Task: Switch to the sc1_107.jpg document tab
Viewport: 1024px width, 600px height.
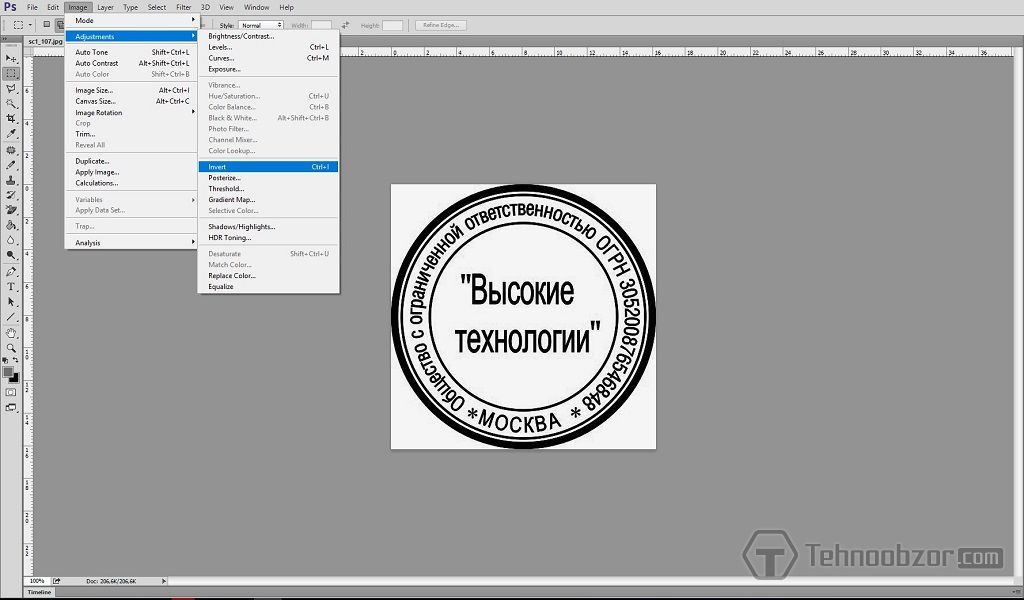Action: pyautogui.click(x=44, y=41)
